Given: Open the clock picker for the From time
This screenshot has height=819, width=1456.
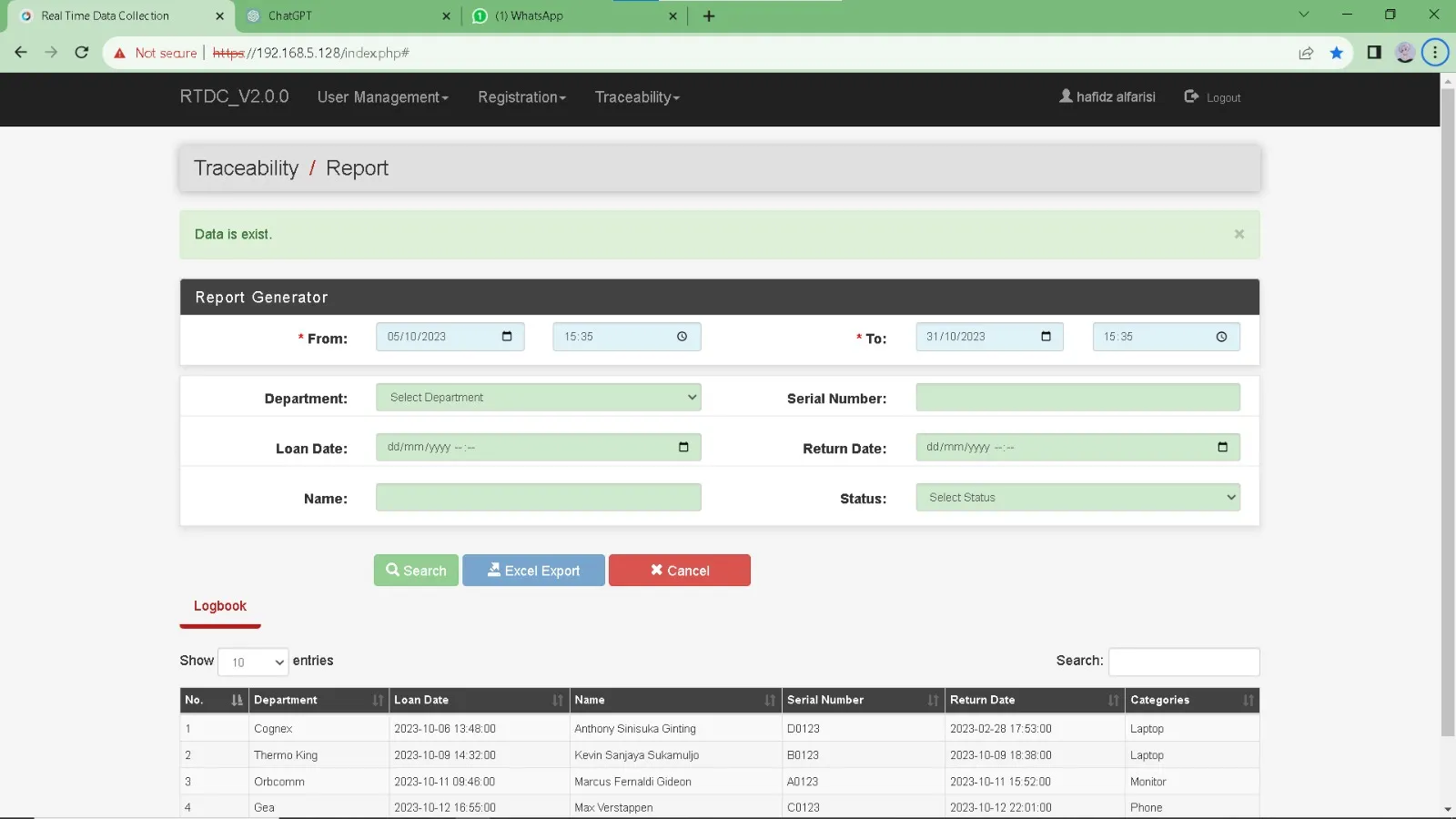Looking at the screenshot, I should [x=681, y=336].
